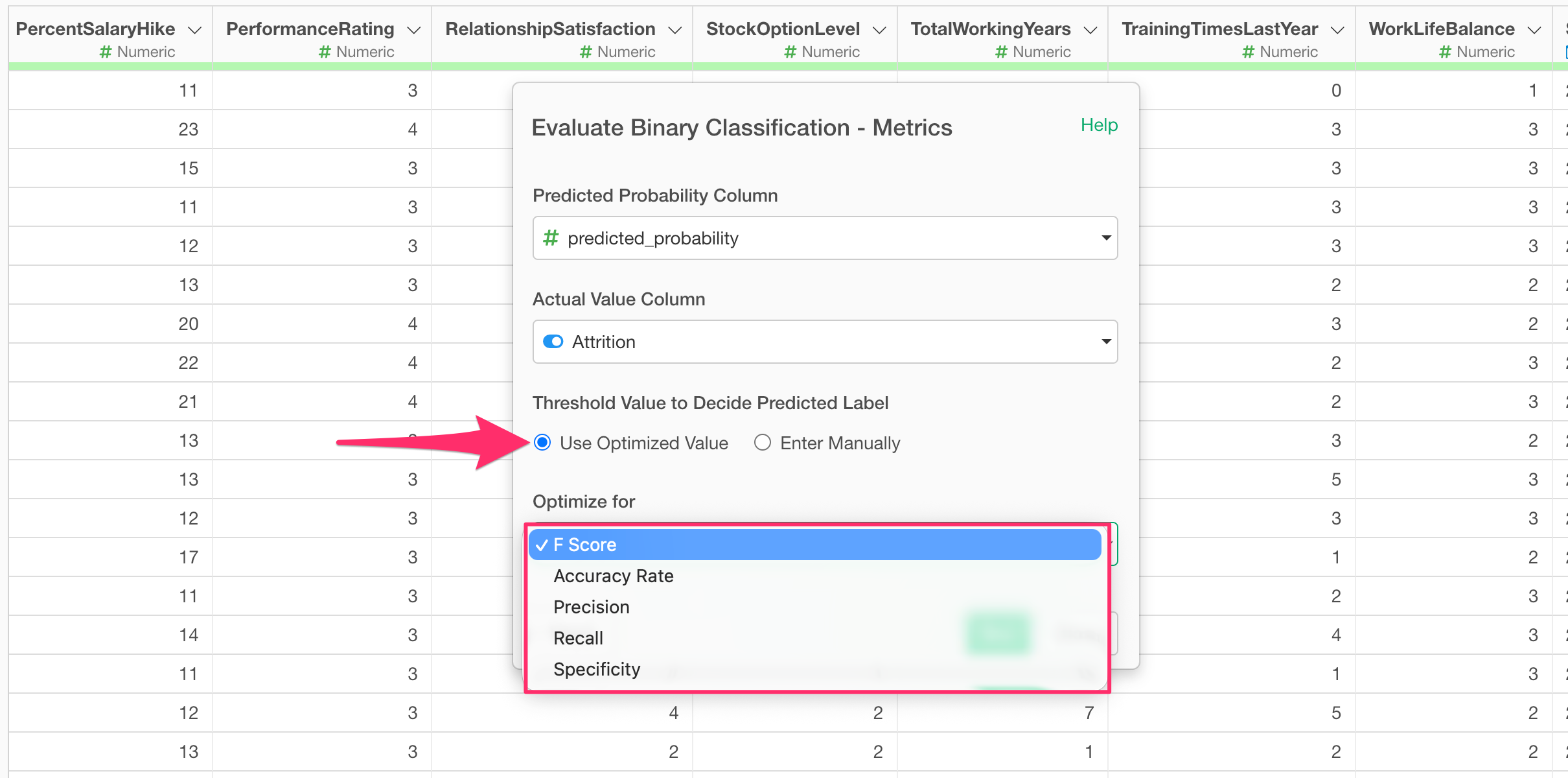Click the numeric hash icon under StockOptionLevel
Image resolution: width=1568 pixels, height=778 pixels.
coord(790,52)
